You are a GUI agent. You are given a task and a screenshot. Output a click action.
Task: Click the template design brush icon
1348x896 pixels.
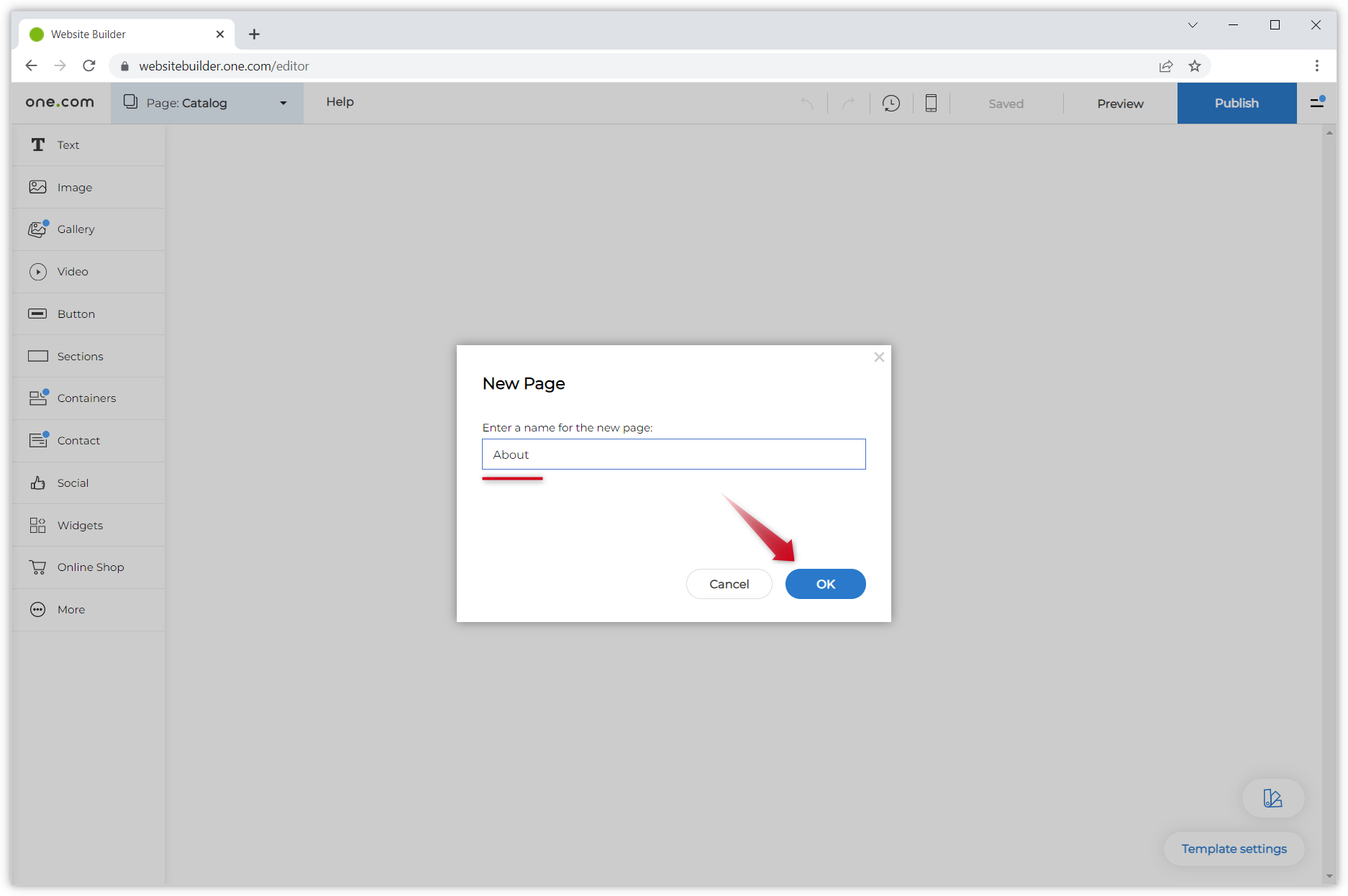(1272, 798)
